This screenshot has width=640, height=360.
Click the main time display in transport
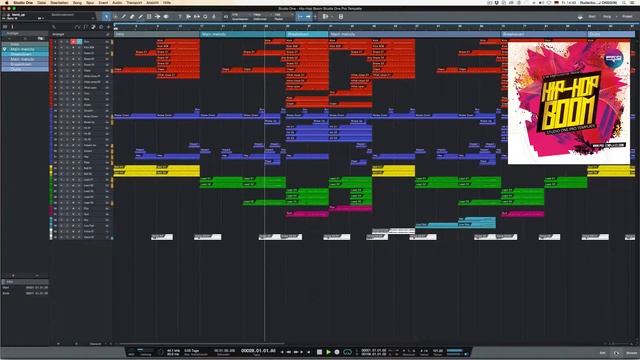[x=258, y=351]
